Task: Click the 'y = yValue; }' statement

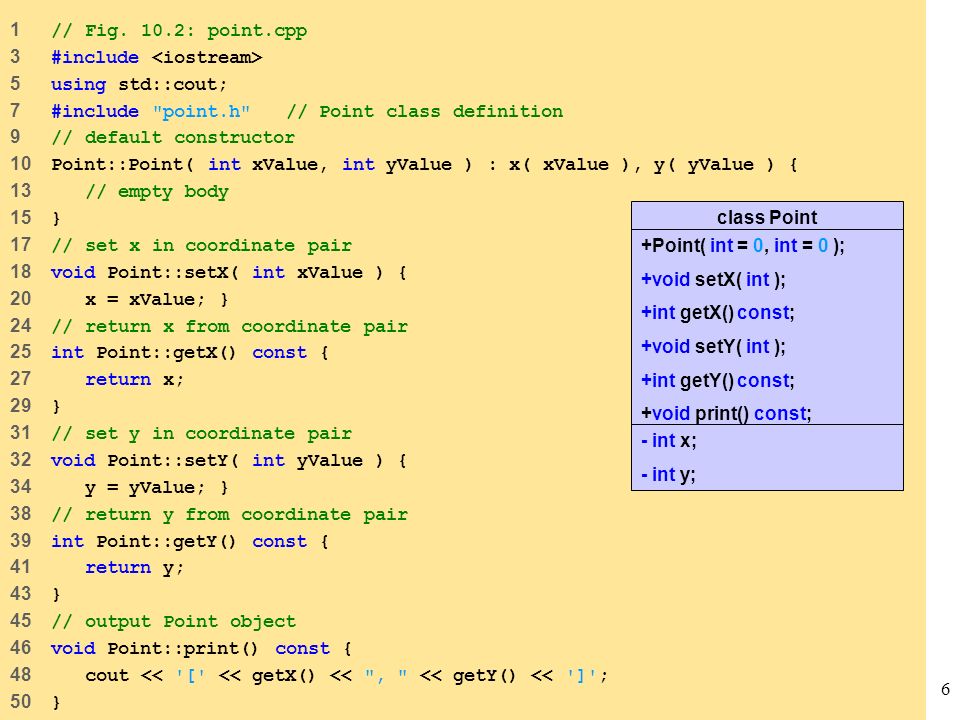Action: click(x=157, y=487)
